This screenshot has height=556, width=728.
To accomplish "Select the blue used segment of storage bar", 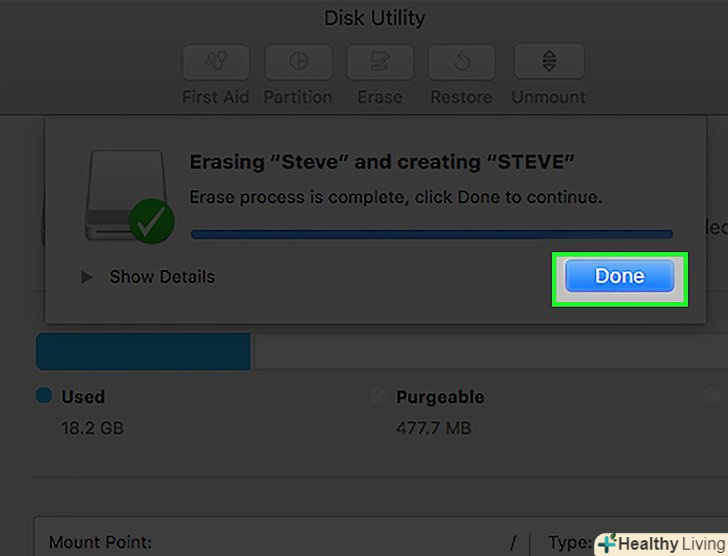I will 143,352.
